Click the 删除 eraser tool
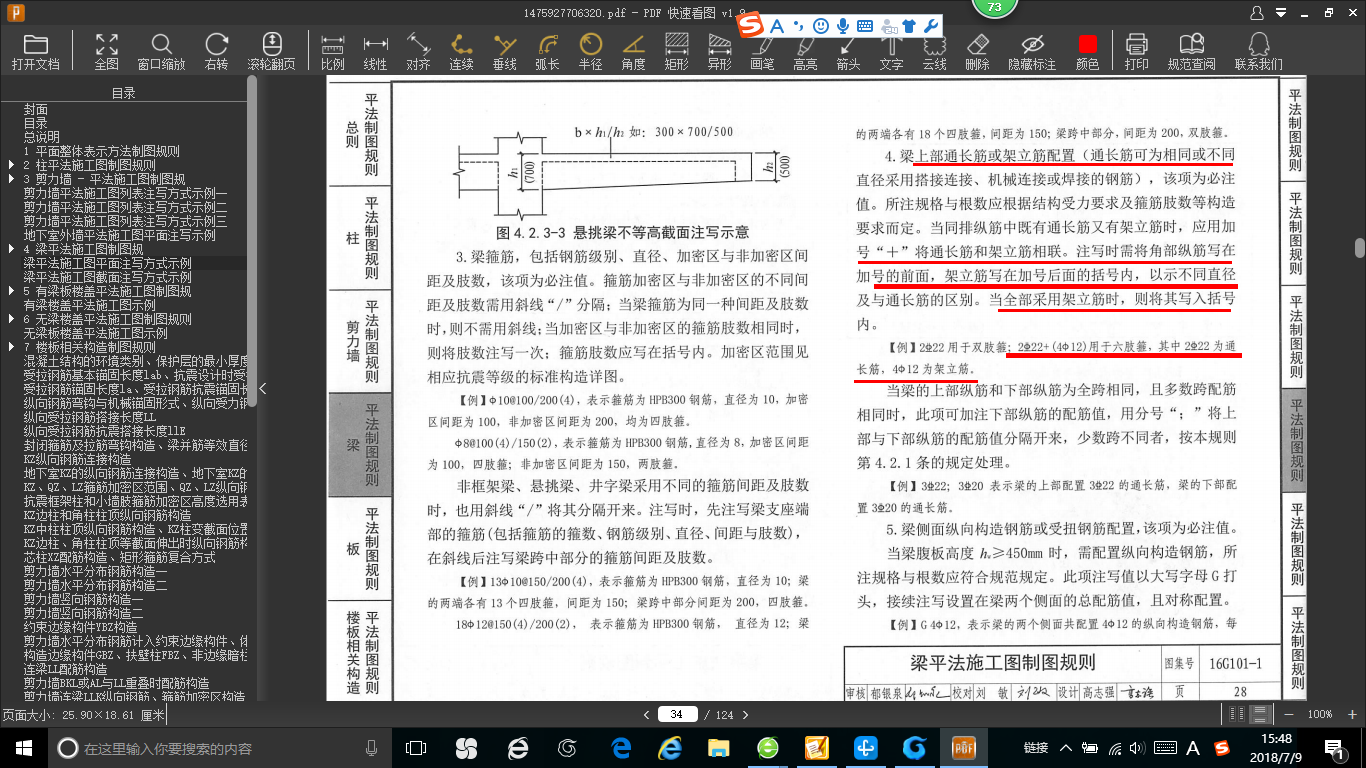The image size is (1366, 768). coord(977,51)
